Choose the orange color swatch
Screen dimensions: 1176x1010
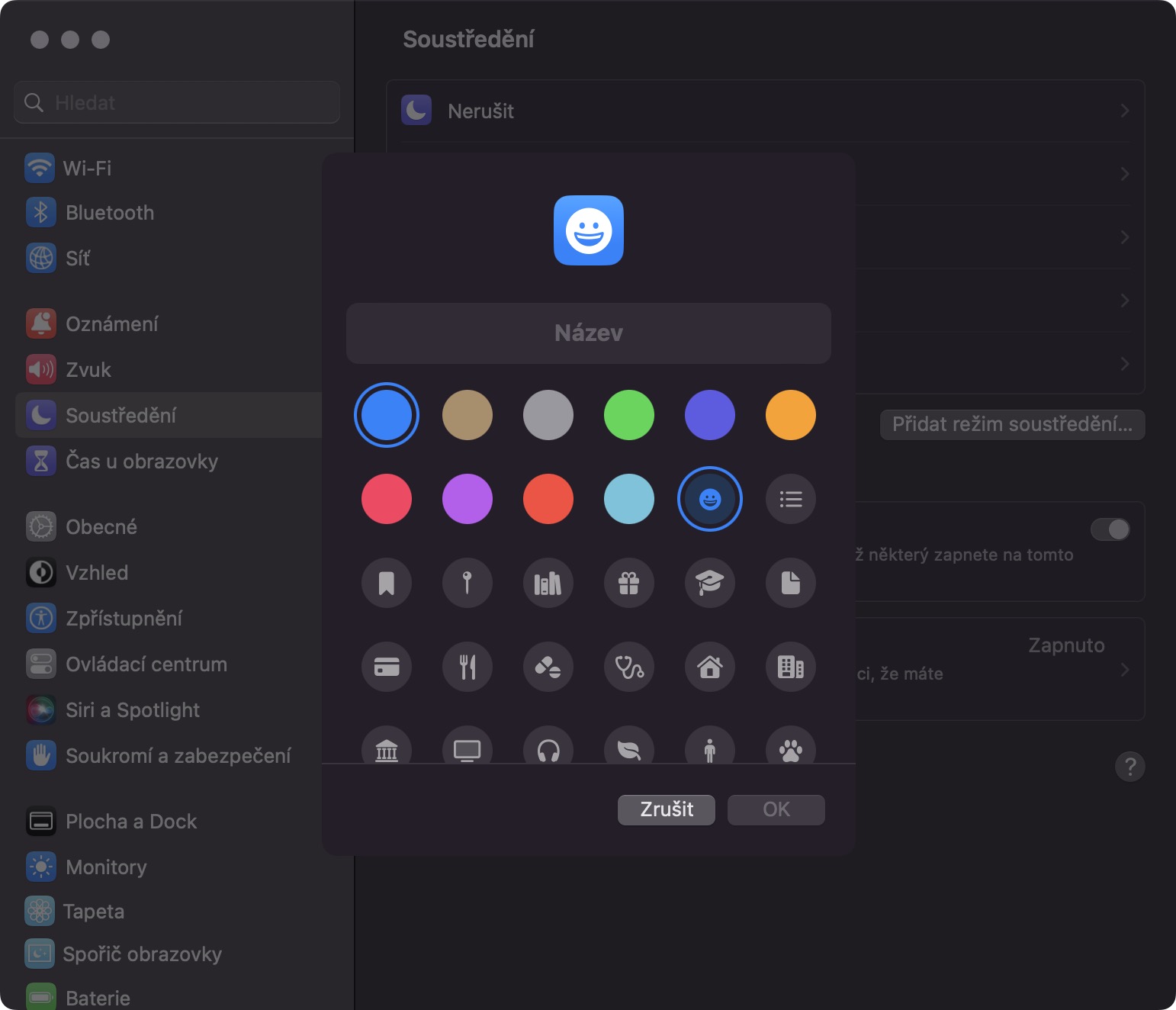click(x=791, y=415)
